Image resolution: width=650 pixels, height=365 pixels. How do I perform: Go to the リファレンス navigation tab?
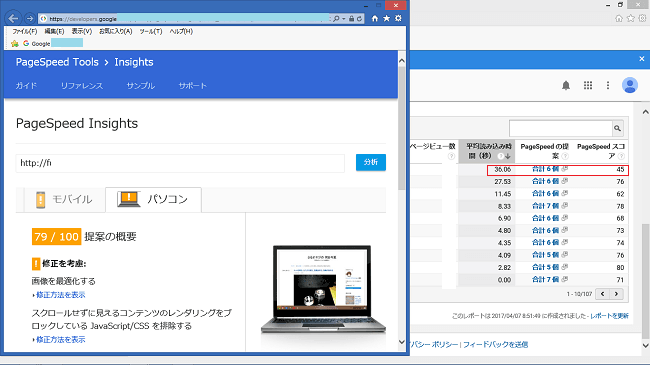click(82, 86)
